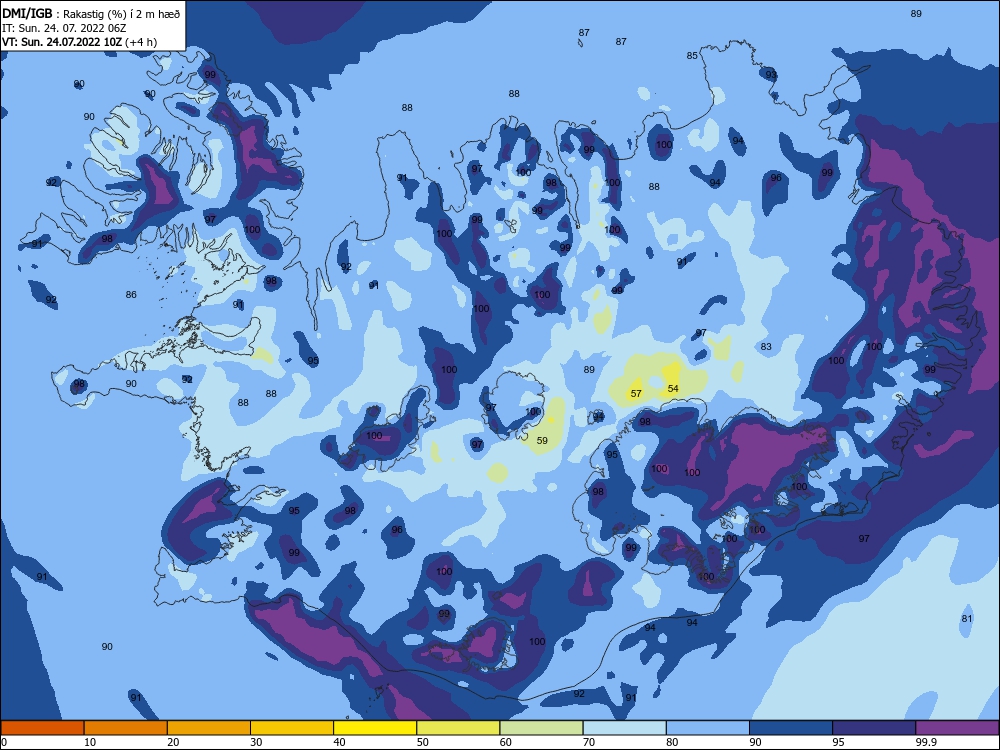Select the medium blue 90–95 legend swatch
The image size is (1000, 750).
click(x=791, y=728)
